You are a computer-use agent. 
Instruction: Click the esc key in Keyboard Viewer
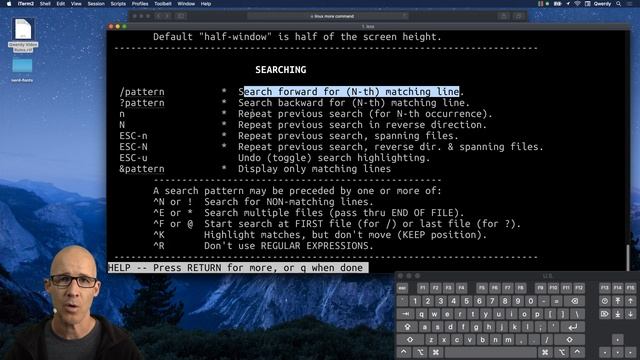pyautogui.click(x=402, y=288)
